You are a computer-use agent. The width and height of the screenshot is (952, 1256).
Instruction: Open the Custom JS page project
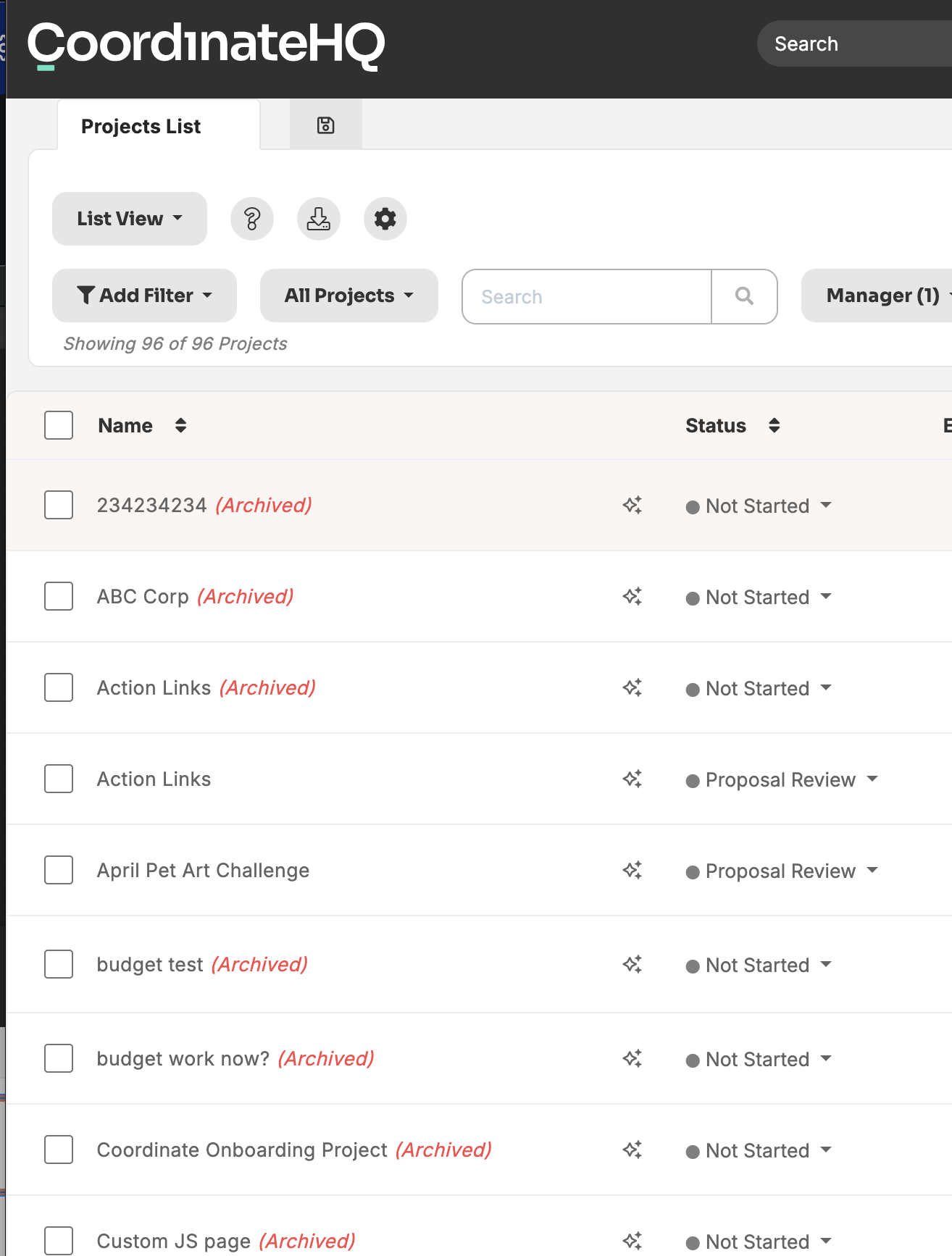(174, 1241)
